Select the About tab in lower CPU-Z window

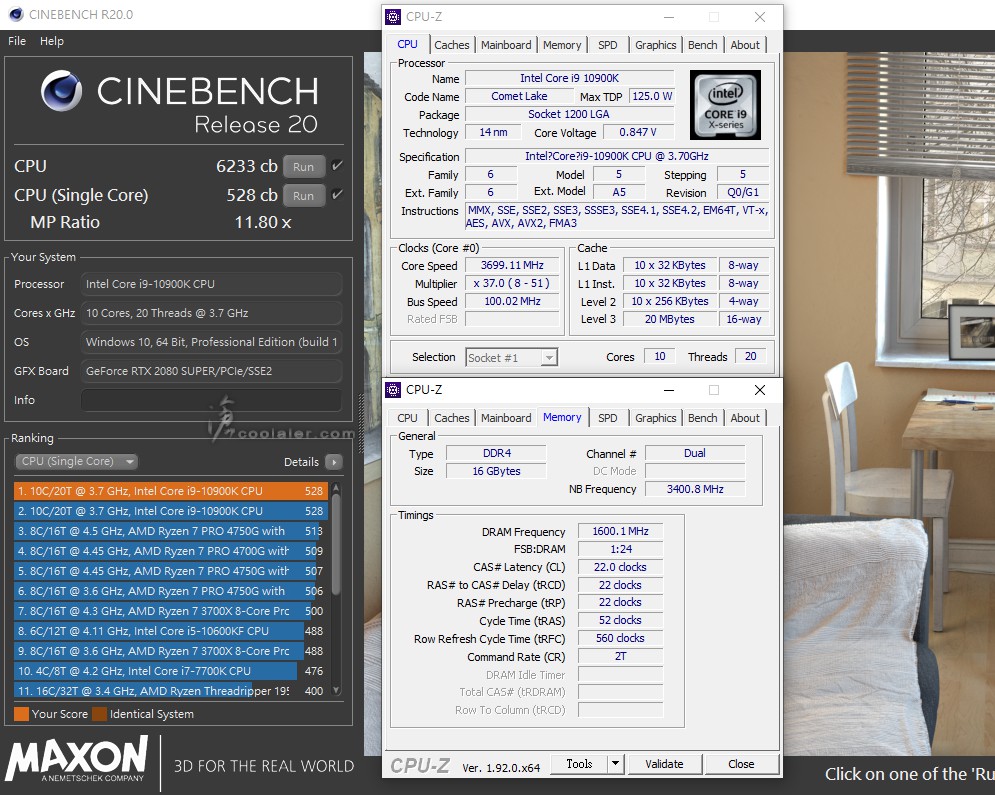745,418
